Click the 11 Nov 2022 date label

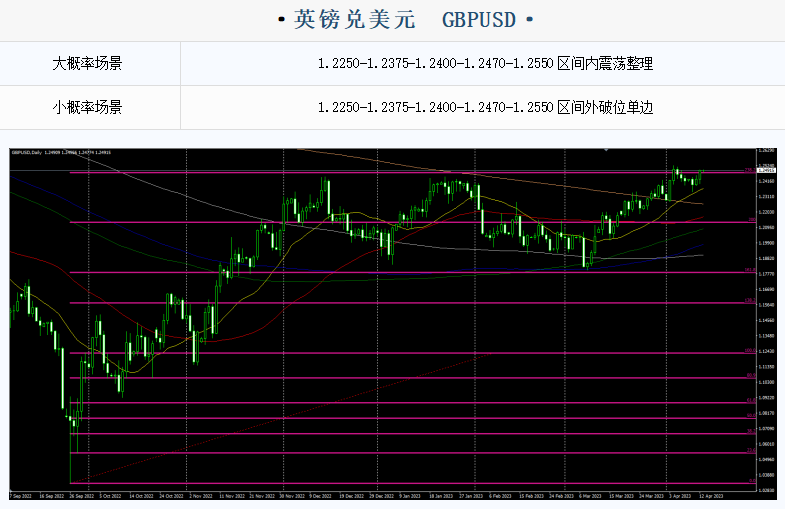click(232, 496)
